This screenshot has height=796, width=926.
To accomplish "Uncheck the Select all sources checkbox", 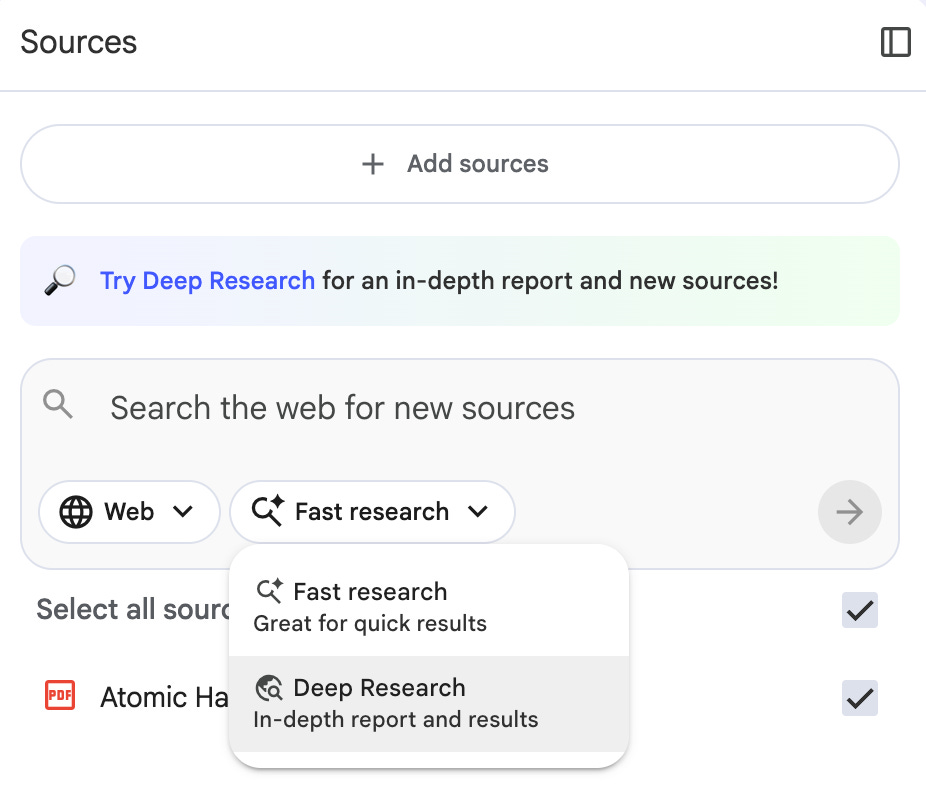I will click(859, 609).
